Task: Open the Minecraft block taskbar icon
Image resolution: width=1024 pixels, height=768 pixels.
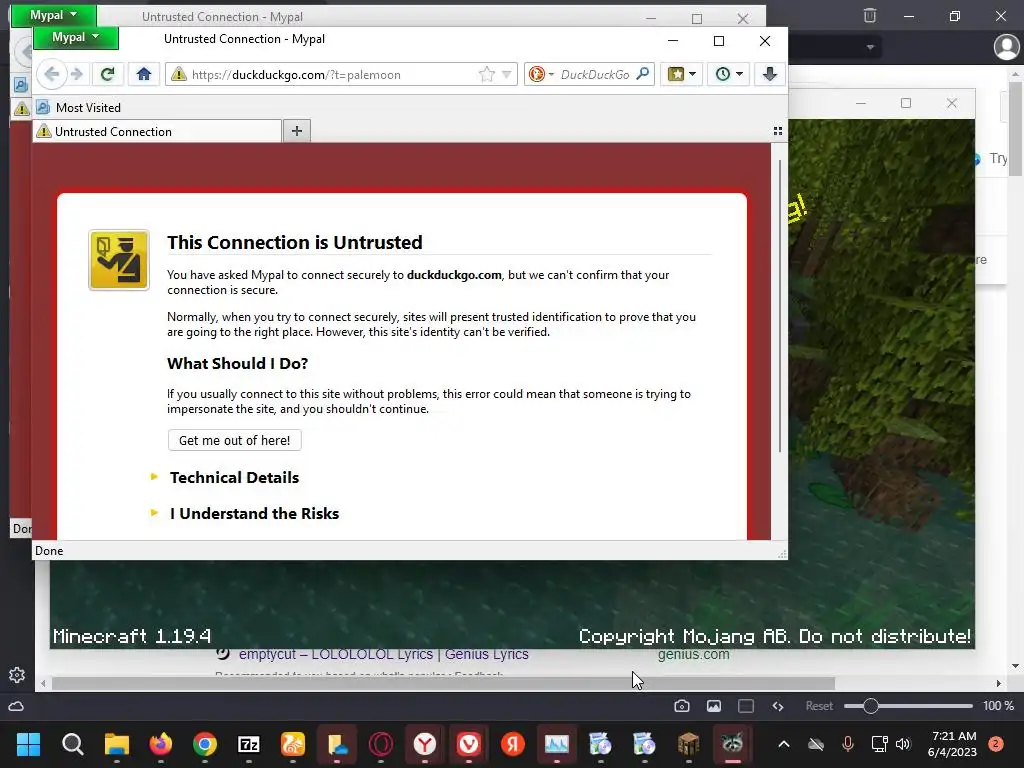Action: point(688,744)
